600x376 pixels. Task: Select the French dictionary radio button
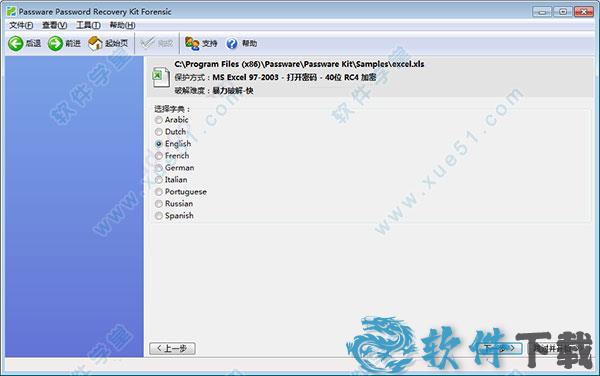[x=159, y=156]
